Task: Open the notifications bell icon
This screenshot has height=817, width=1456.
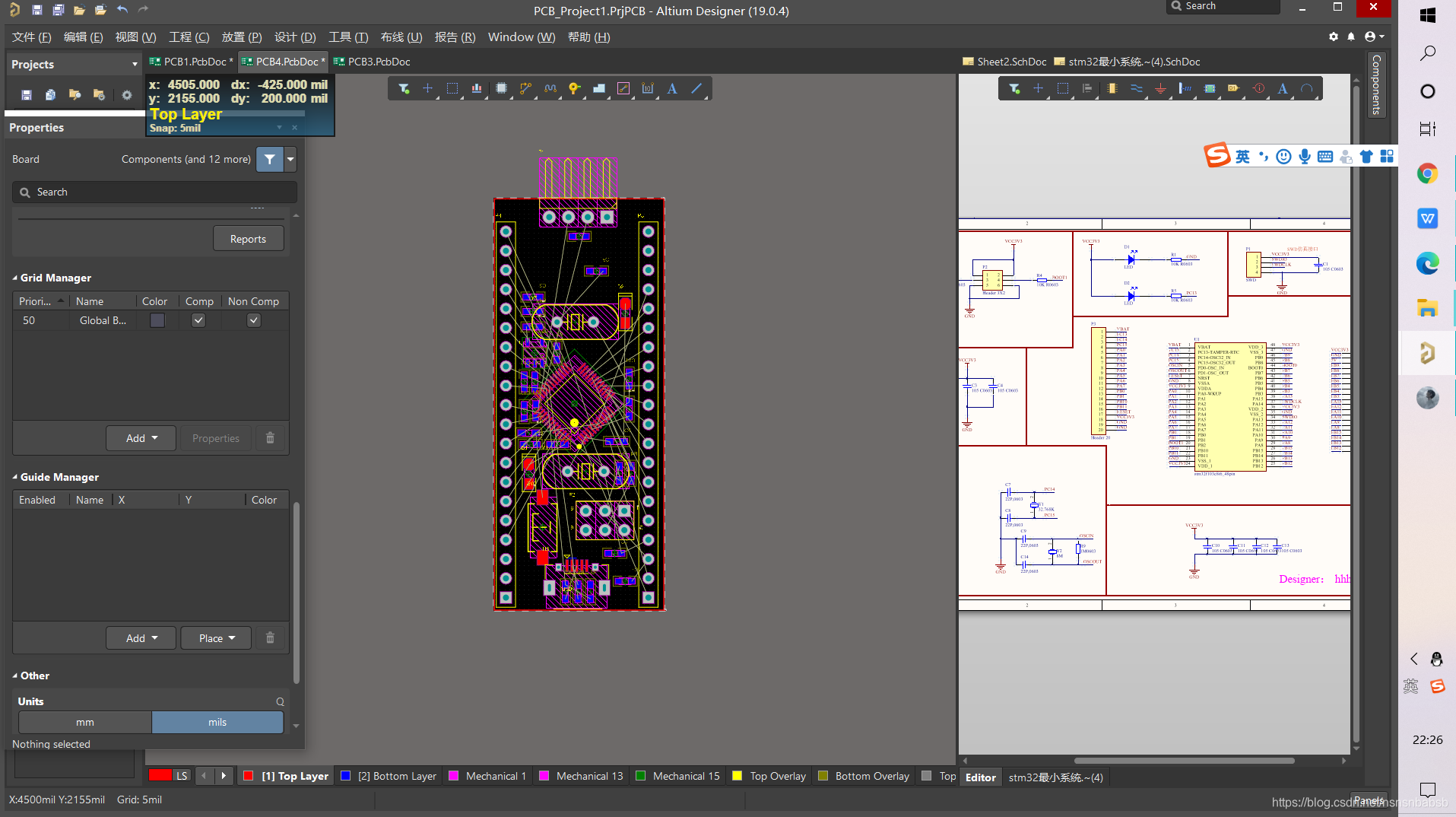Action: [1351, 37]
